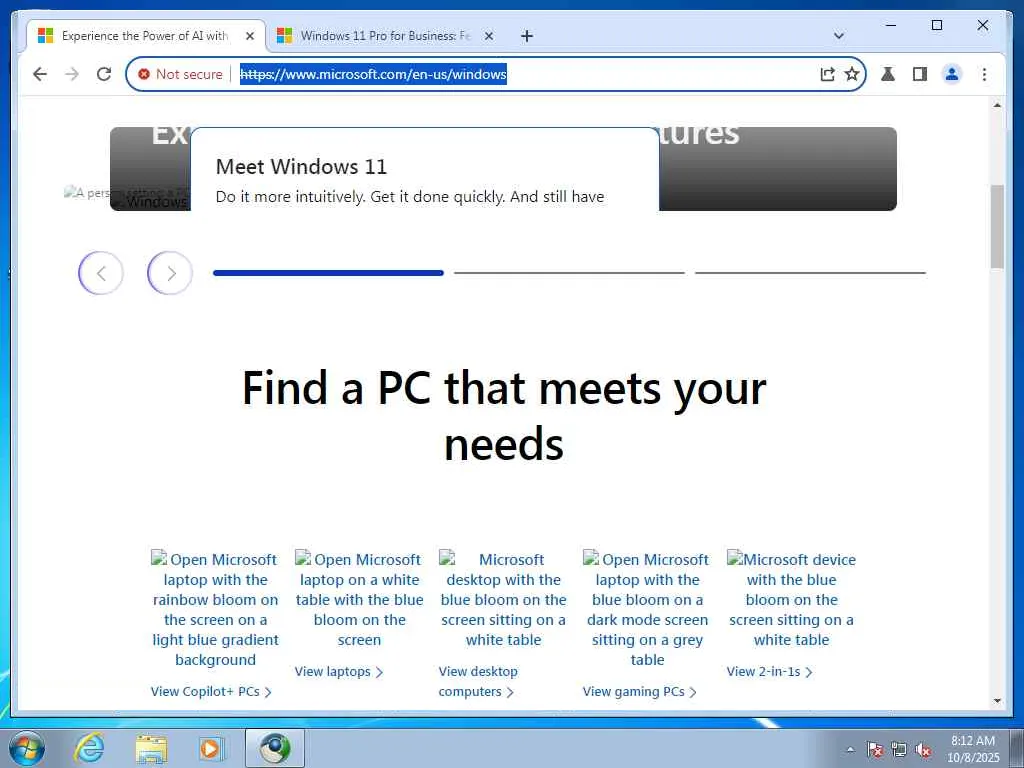The image size is (1024, 768).
Task: Click Microsoft device blue bloom image
Action: [x=791, y=600]
